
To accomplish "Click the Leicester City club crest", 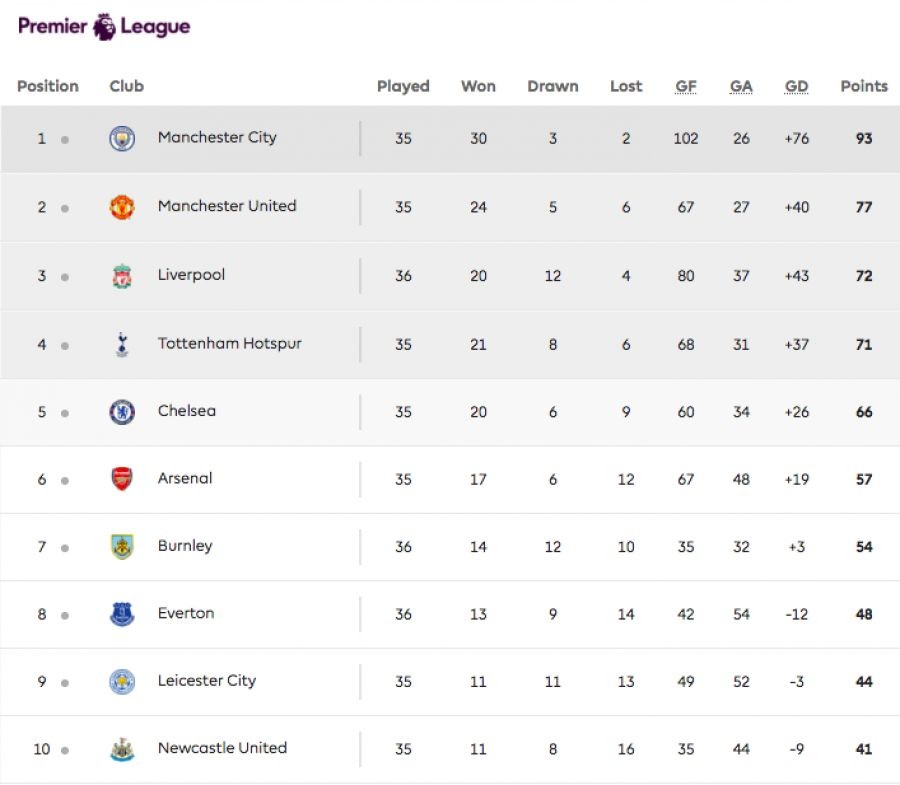I will tap(122, 682).
